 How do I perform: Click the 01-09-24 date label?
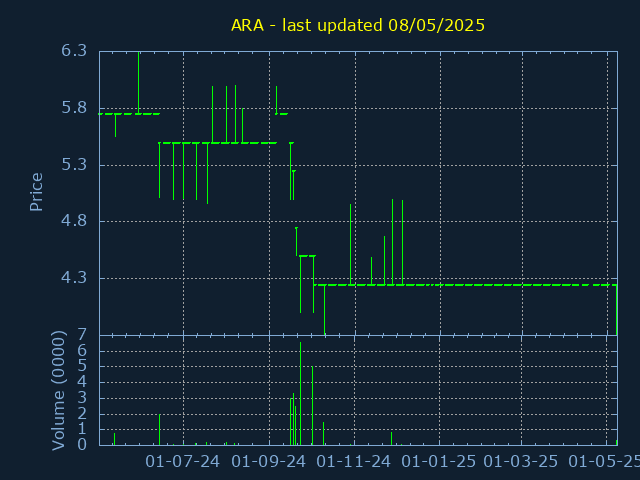[x=269, y=462]
